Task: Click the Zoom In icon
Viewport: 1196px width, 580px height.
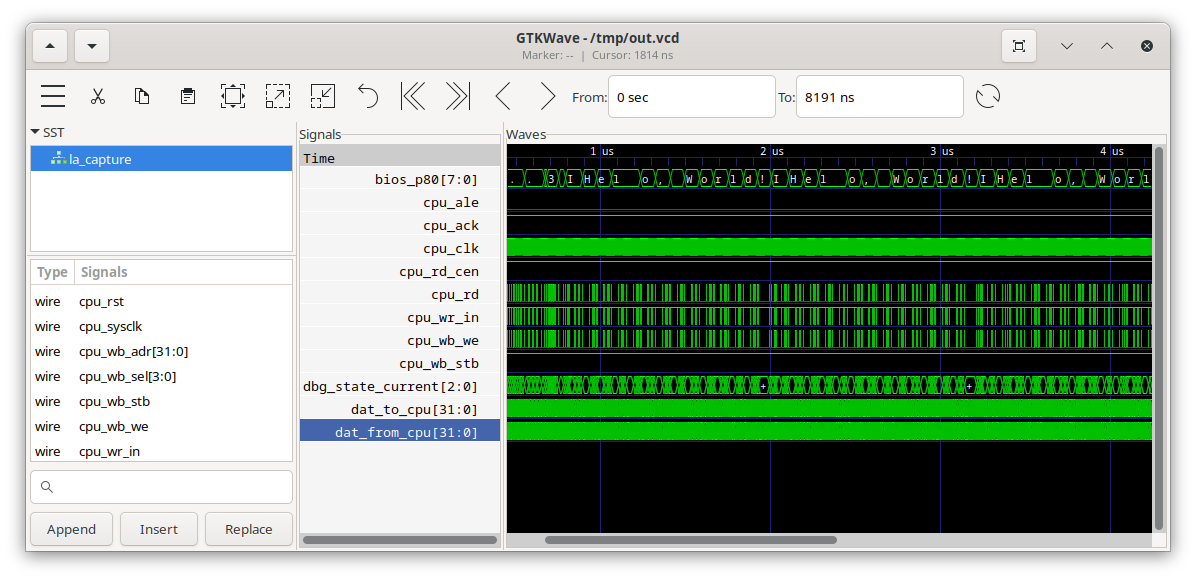Action: pyautogui.click(x=278, y=96)
